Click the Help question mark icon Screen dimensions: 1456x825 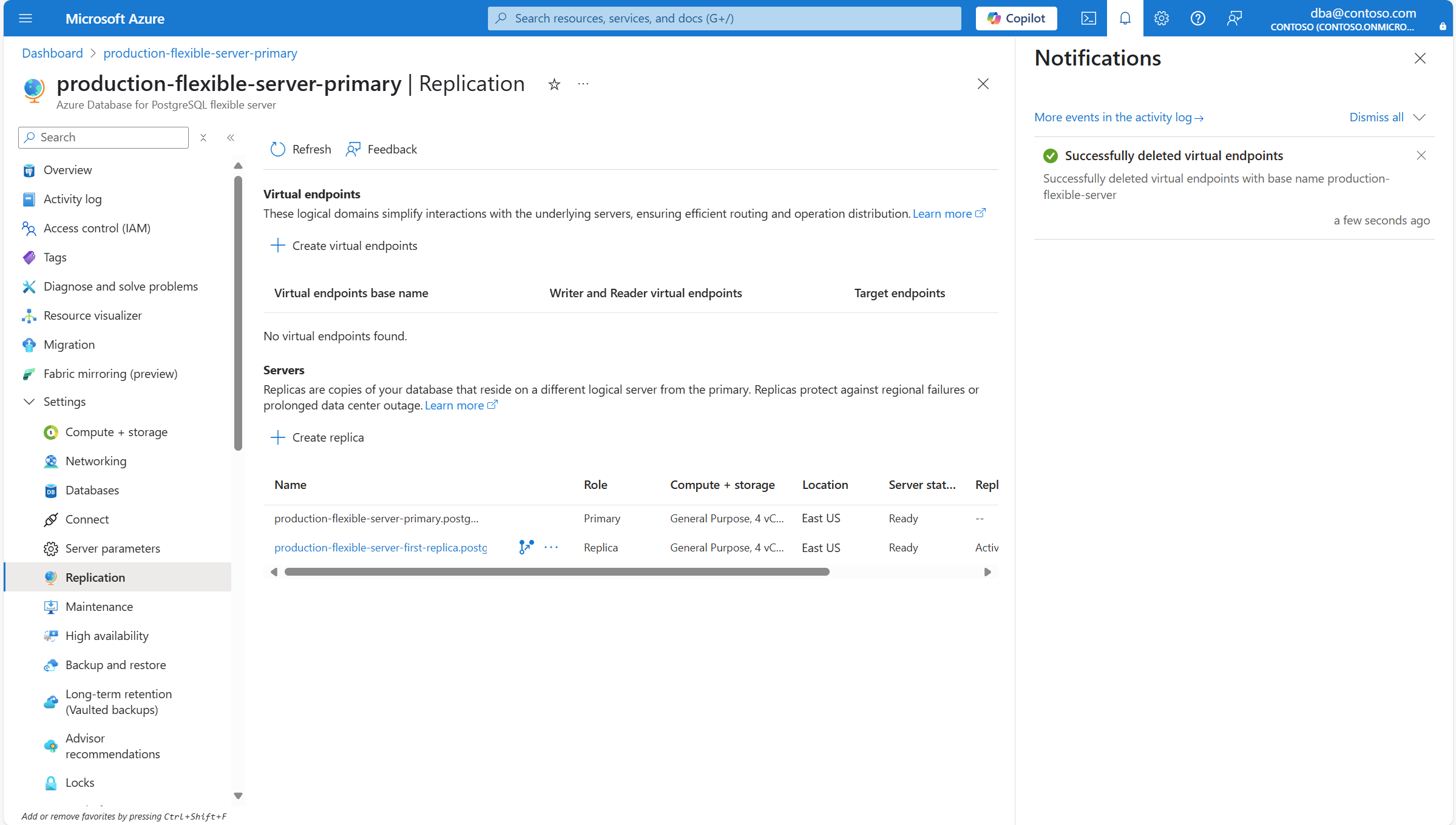(x=1197, y=18)
